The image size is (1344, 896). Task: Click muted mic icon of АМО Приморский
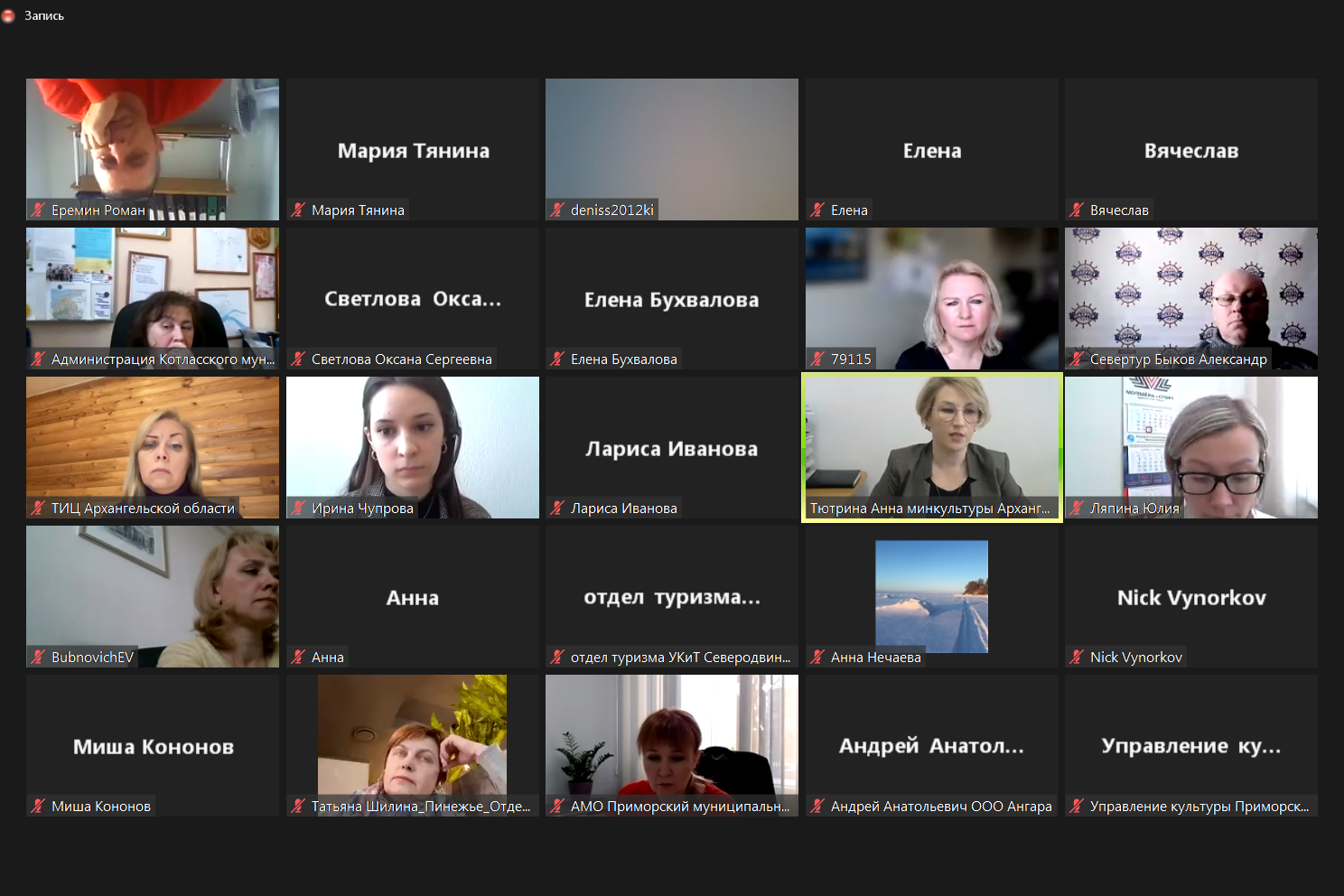(x=557, y=806)
